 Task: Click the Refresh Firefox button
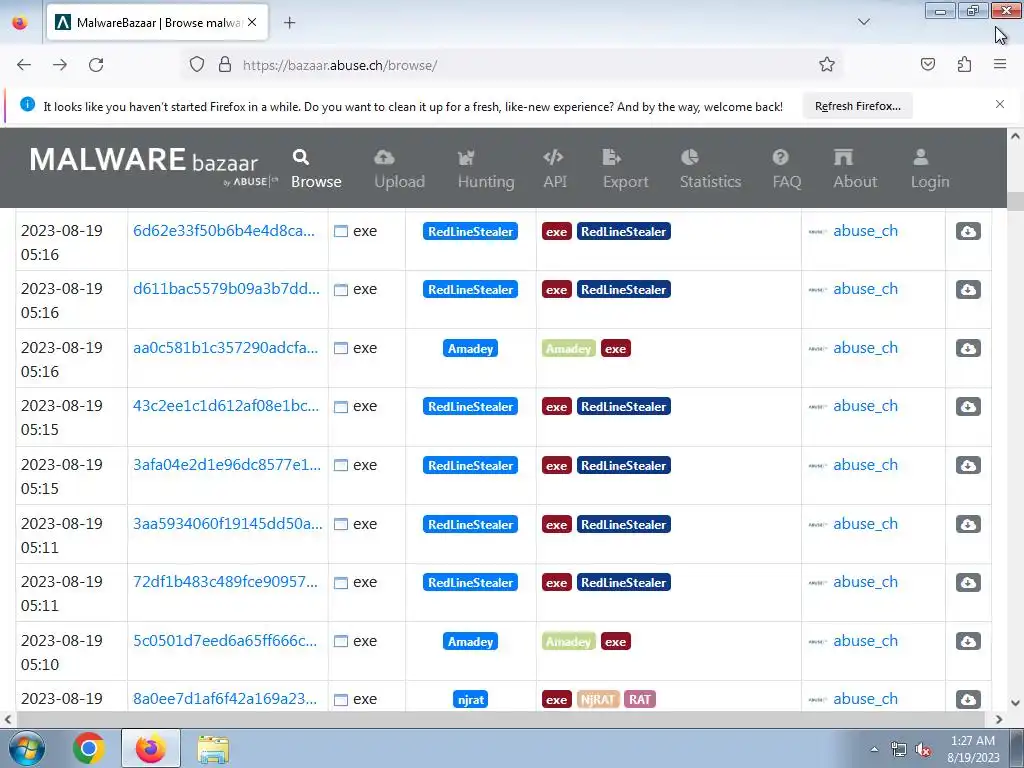point(857,106)
